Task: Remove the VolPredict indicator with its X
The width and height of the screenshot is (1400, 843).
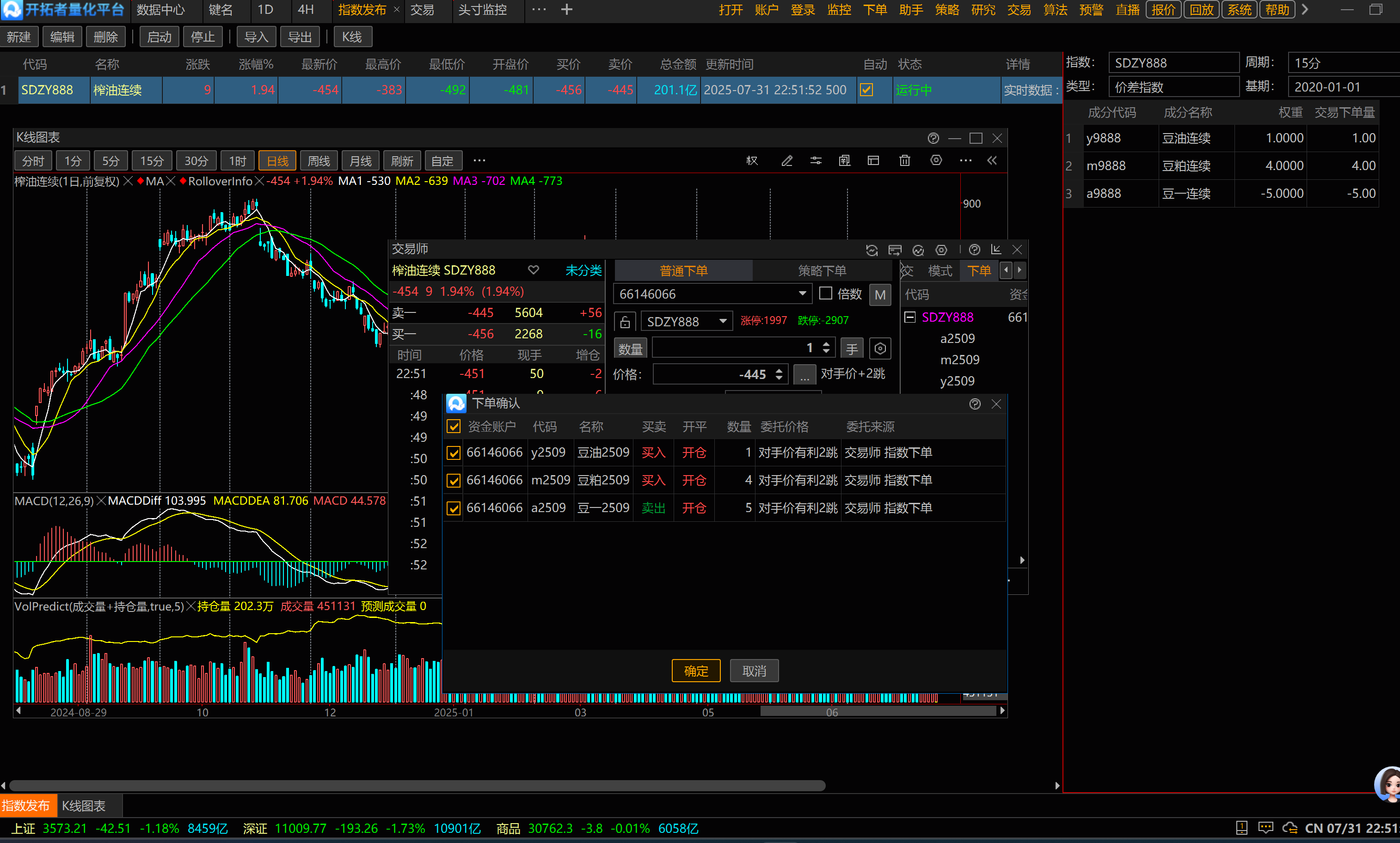Action: tap(191, 607)
